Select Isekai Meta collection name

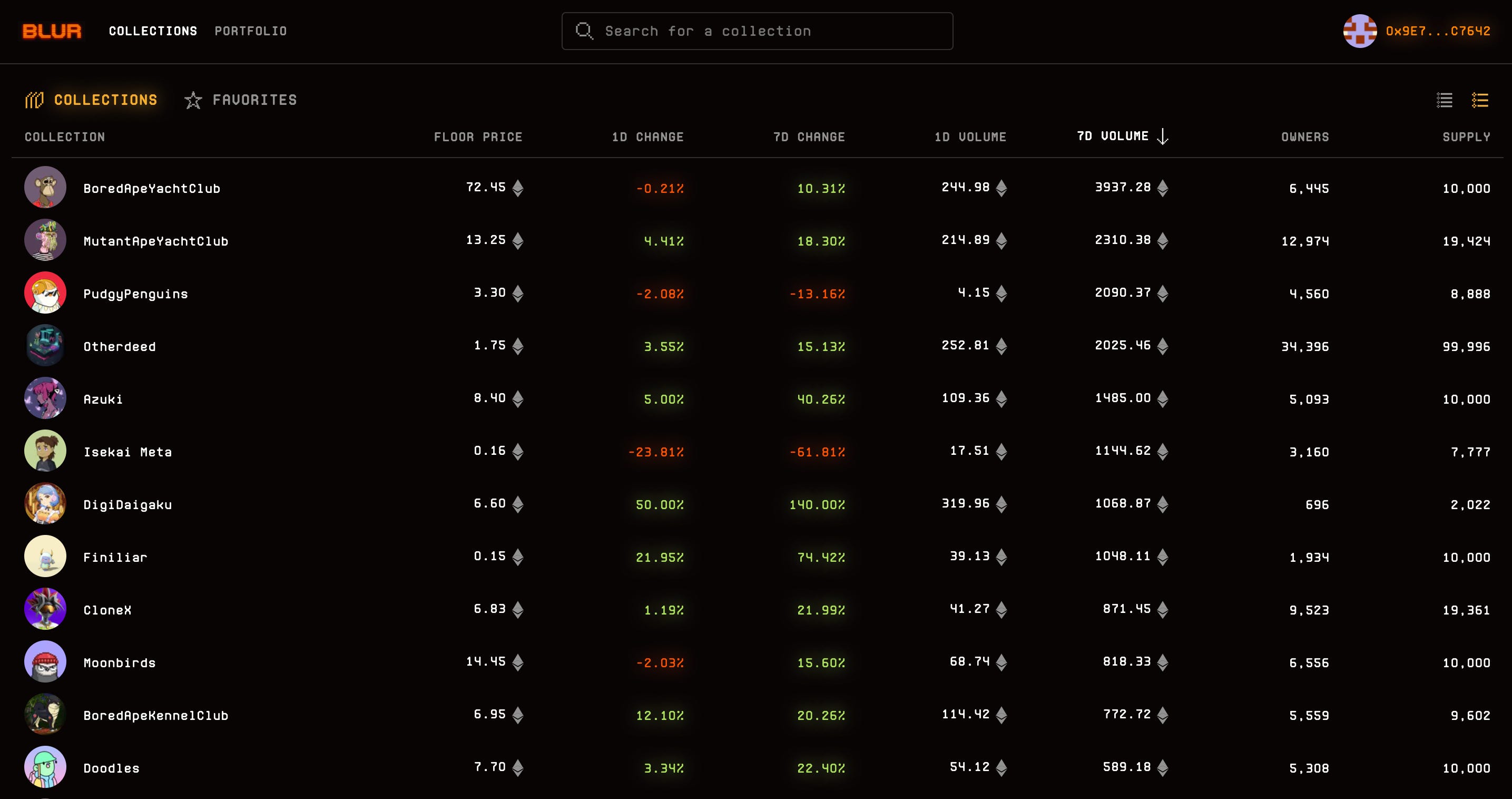tap(127, 452)
